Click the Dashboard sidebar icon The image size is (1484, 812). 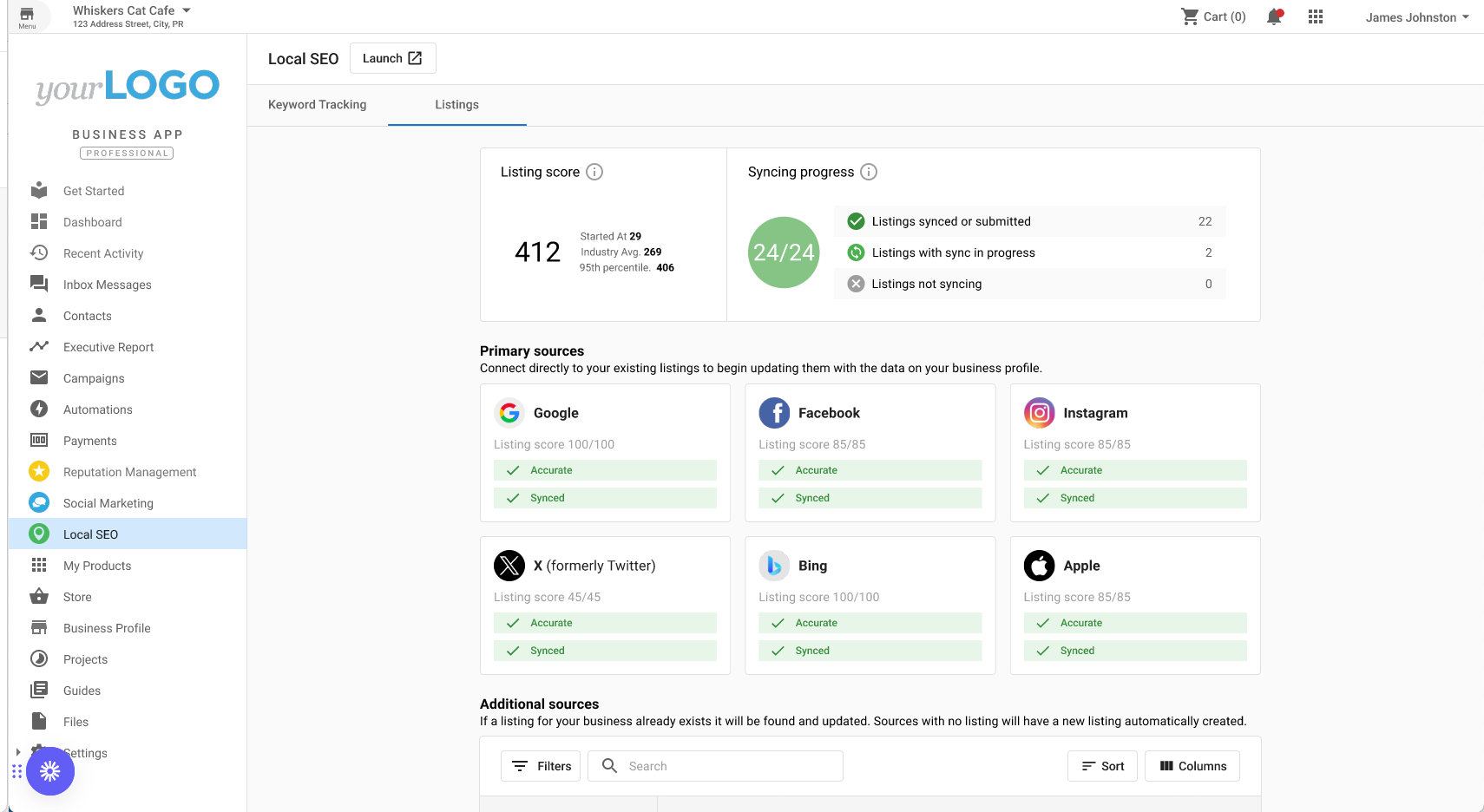coord(39,221)
